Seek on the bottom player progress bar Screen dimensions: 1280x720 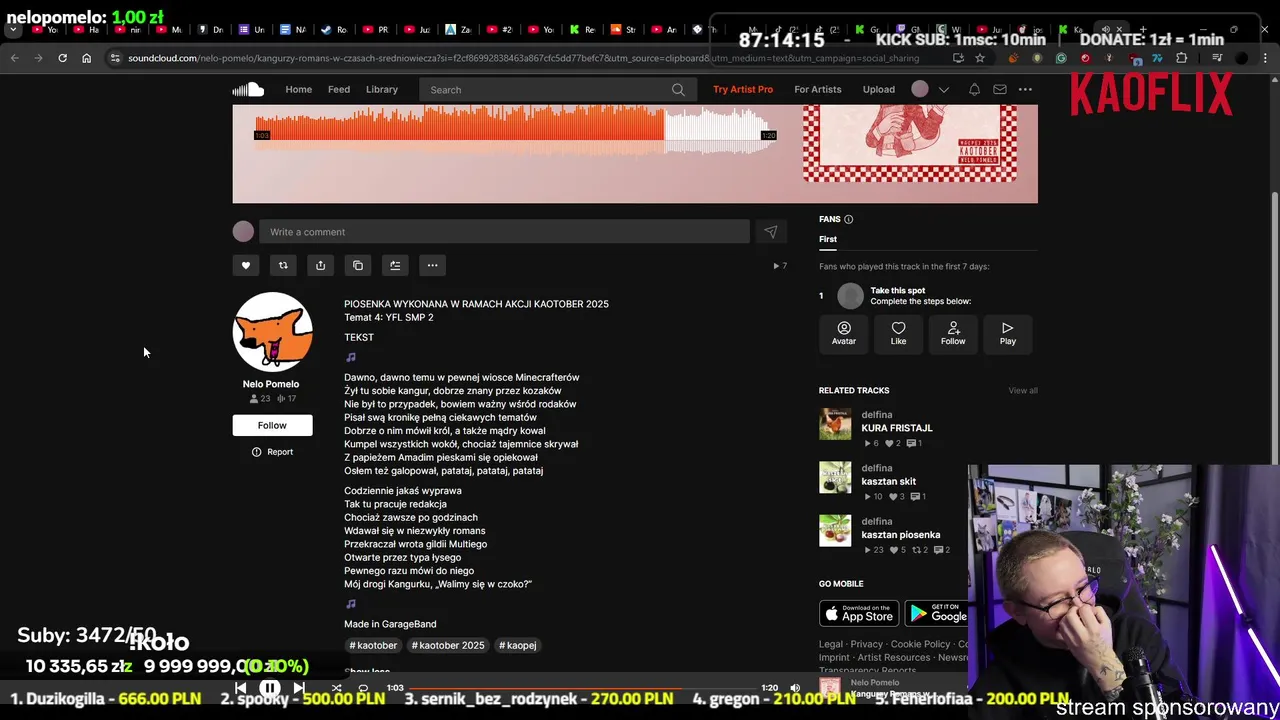(x=582, y=688)
